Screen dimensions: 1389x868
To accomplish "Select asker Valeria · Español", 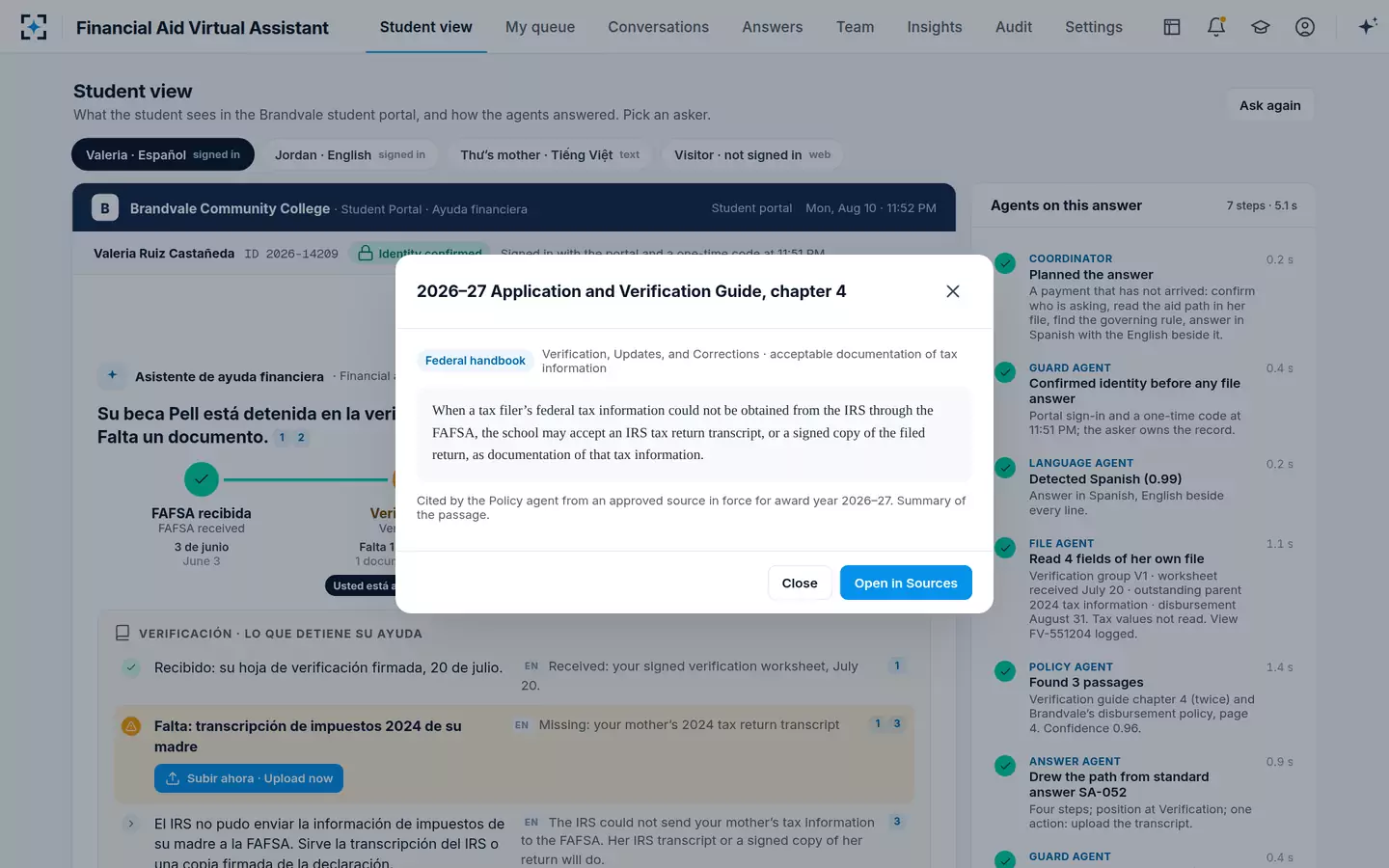I will coord(163,154).
